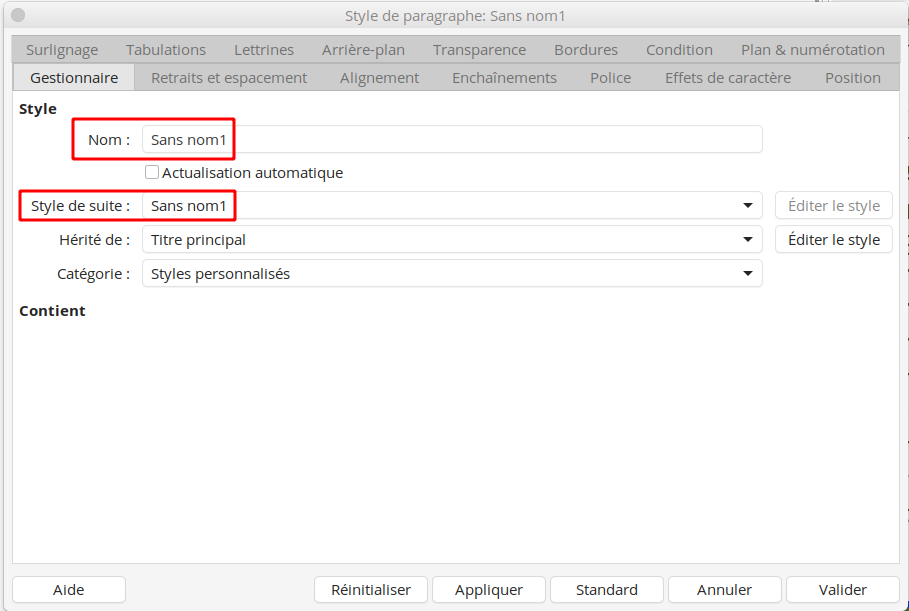The image size is (909, 611).
Task: Click the Annuler button
Action: pos(724,590)
